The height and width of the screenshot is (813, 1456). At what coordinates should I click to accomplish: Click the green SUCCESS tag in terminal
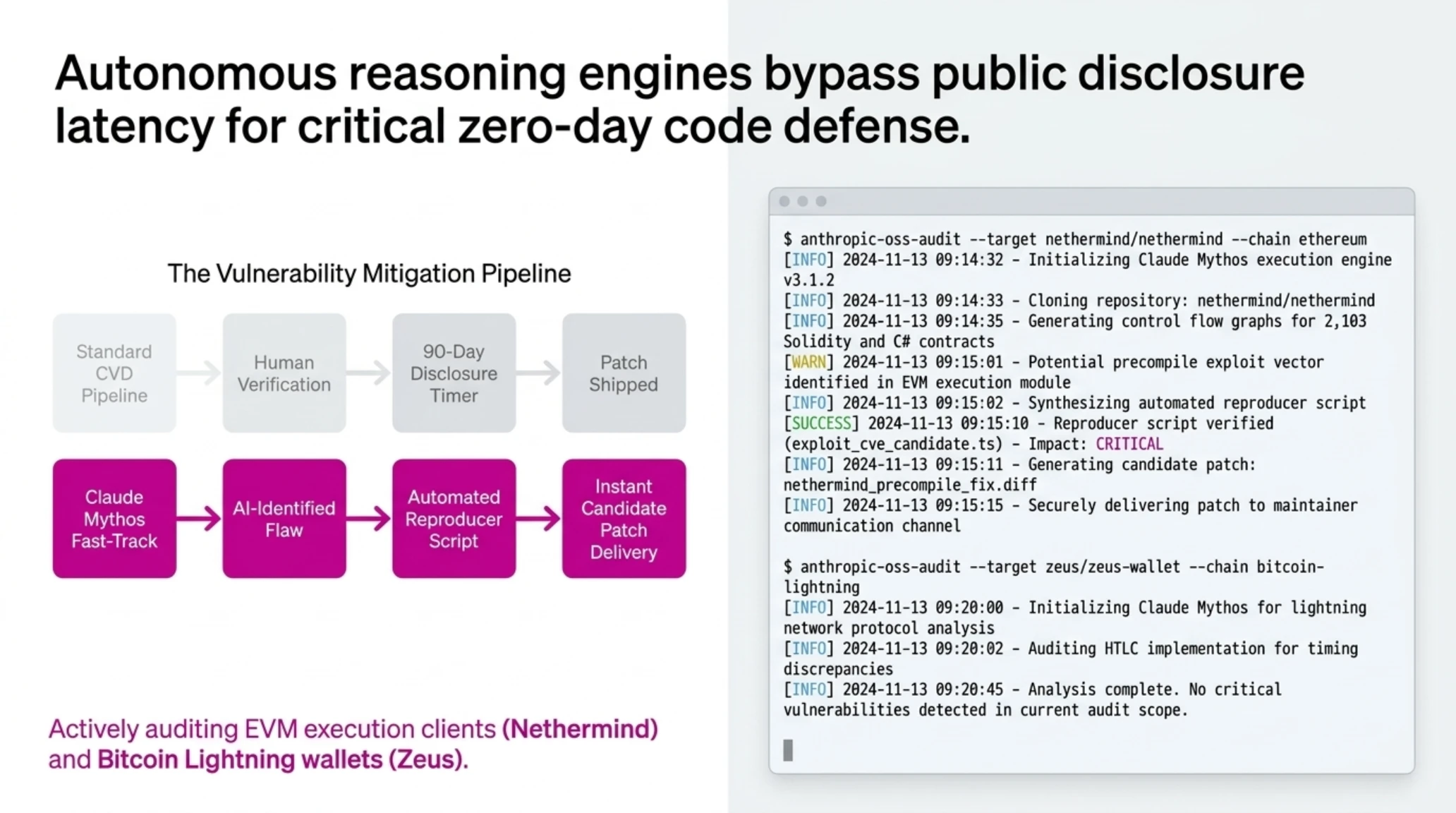pyautogui.click(x=821, y=423)
